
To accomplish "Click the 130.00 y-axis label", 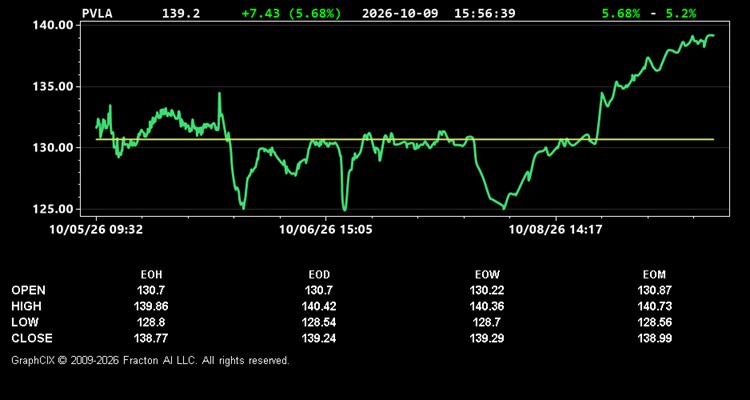I will pos(53,147).
